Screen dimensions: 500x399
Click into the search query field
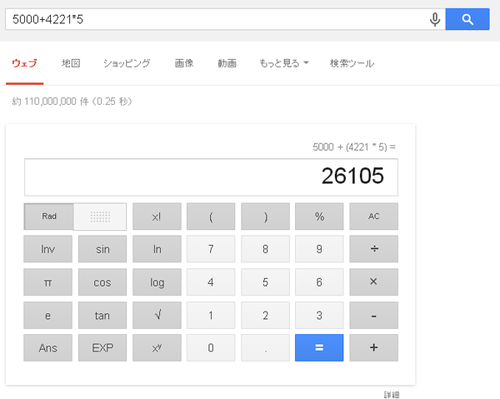pyautogui.click(x=217, y=20)
